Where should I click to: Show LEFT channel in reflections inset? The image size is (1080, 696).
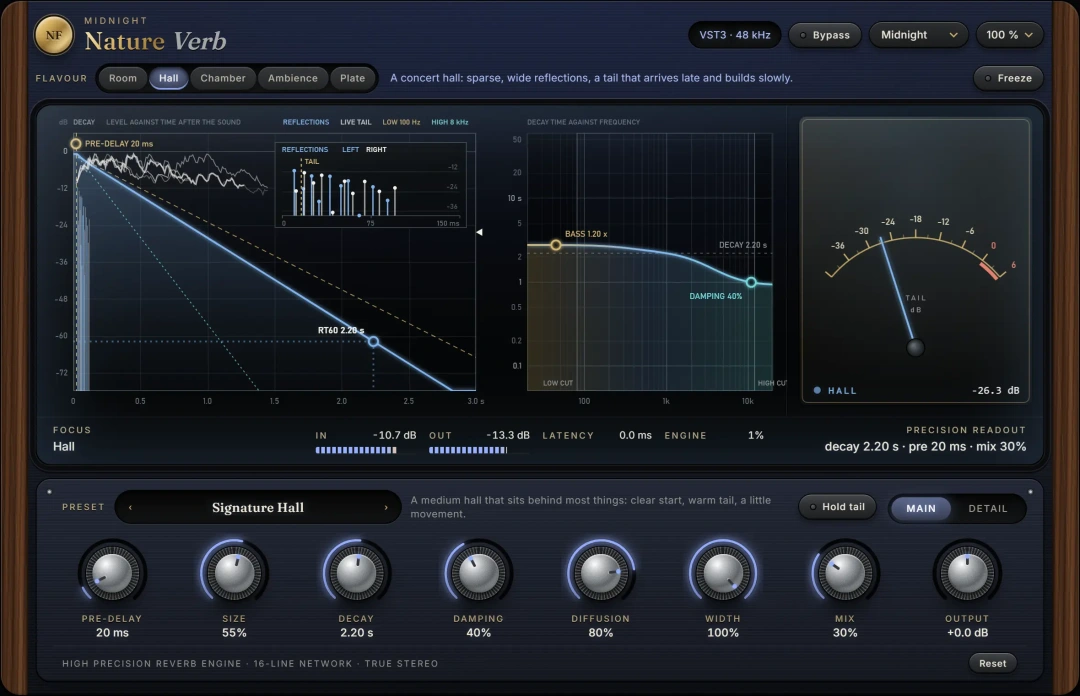pos(351,150)
